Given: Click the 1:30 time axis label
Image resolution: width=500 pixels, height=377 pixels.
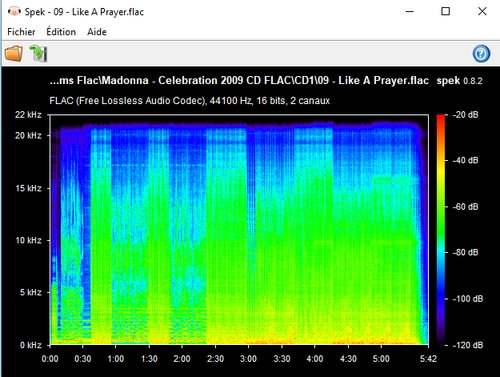Looking at the screenshot, I should pos(149,359).
